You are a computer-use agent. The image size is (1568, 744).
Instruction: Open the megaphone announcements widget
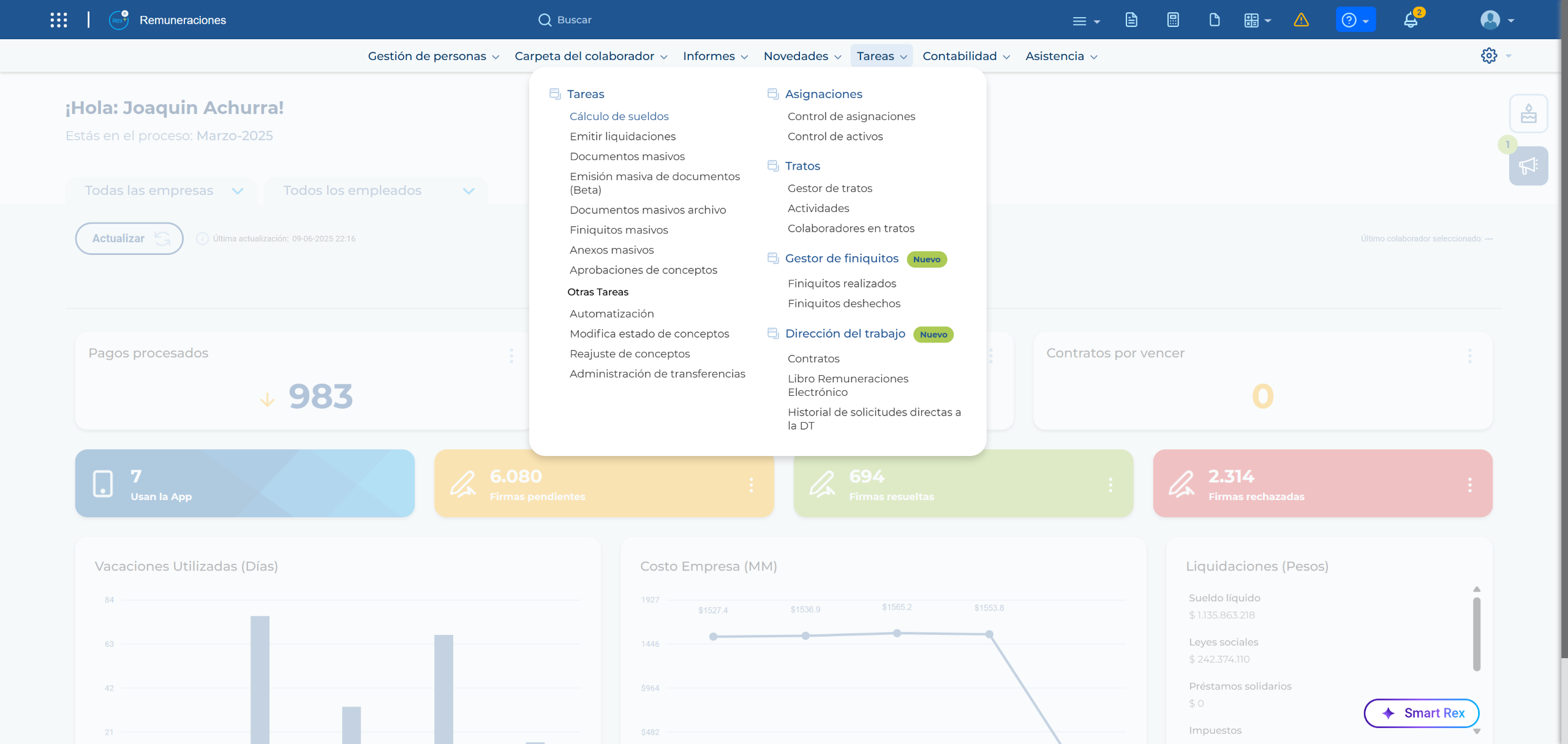[x=1528, y=165]
